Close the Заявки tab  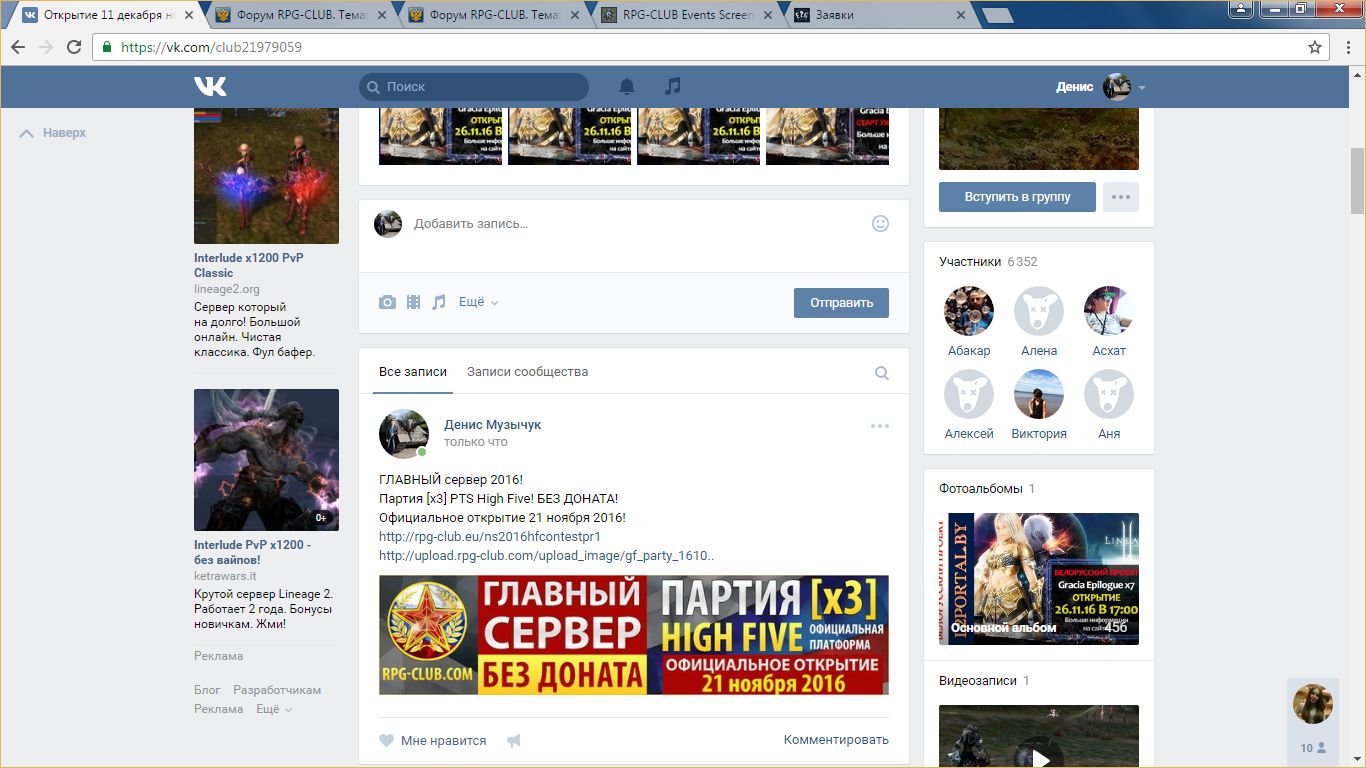pyautogui.click(x=961, y=15)
